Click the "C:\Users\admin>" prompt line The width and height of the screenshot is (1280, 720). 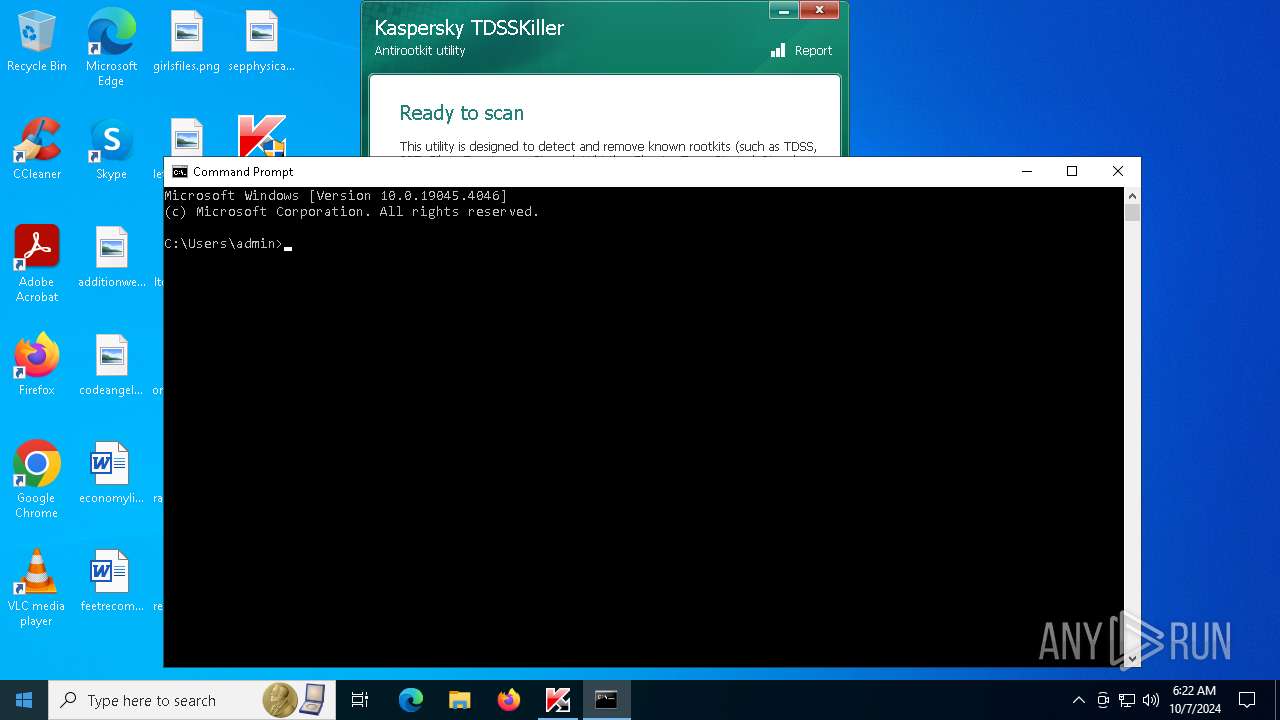pyautogui.click(x=224, y=244)
